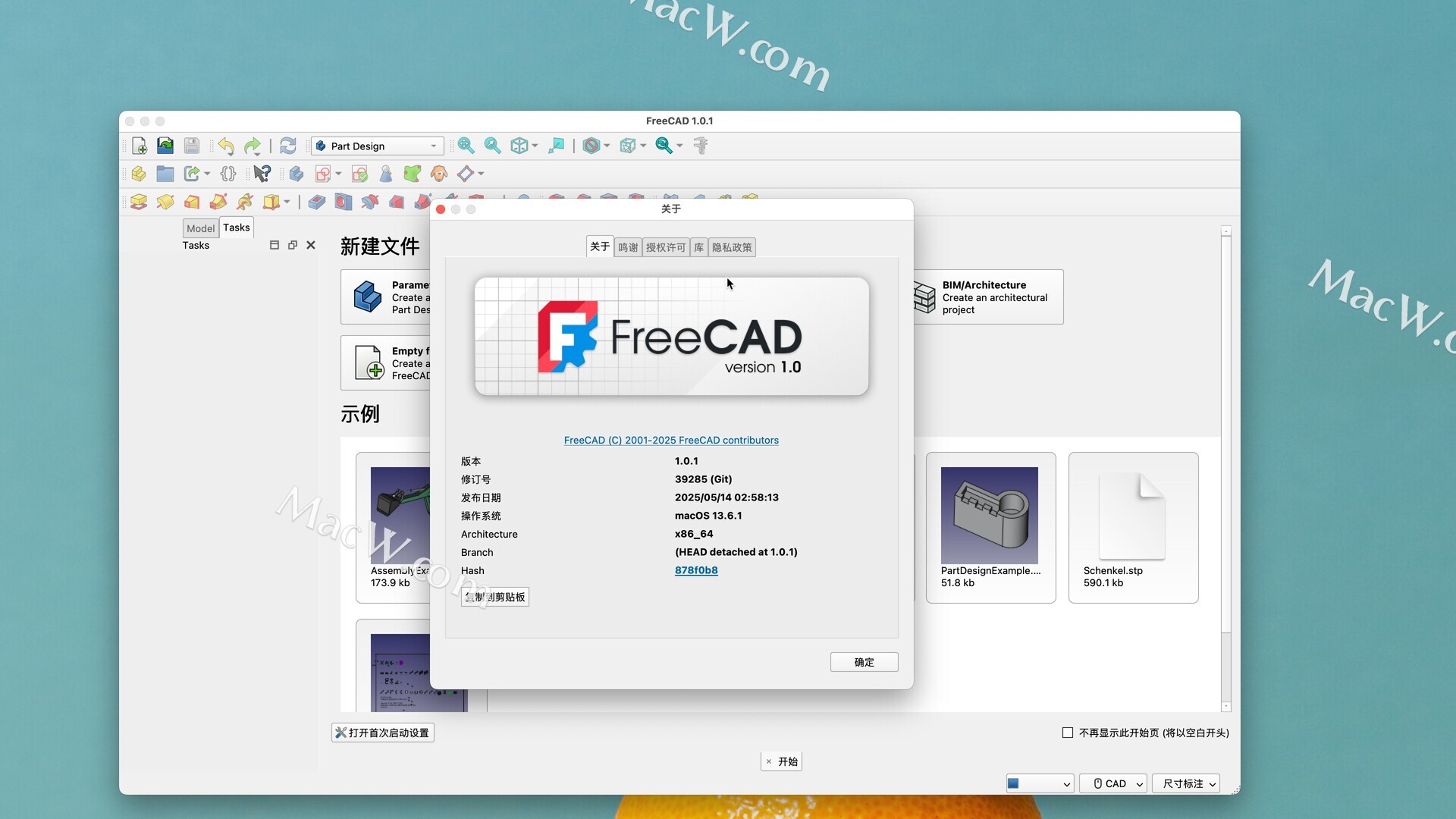The image size is (1456, 819).
Task: Switch to the Model panel tab
Action: [x=200, y=228]
